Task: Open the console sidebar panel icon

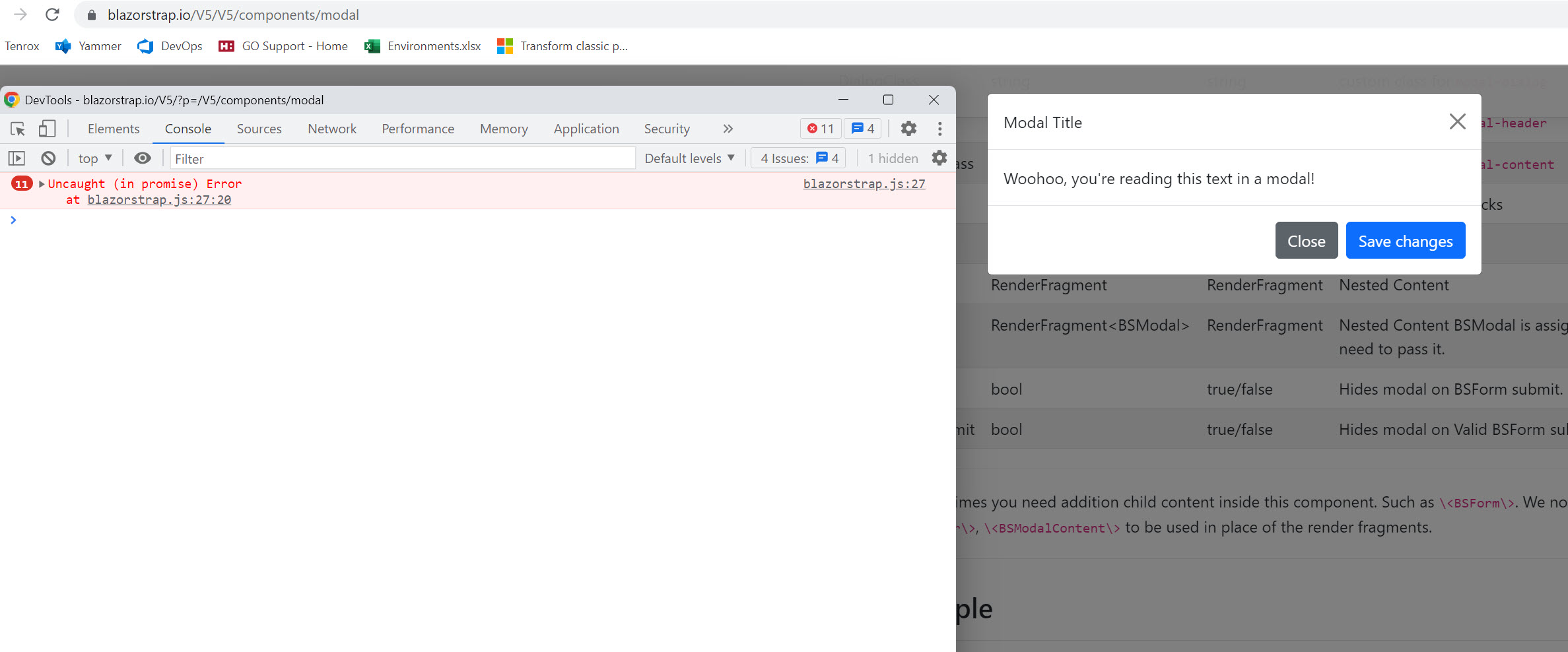Action: click(16, 158)
